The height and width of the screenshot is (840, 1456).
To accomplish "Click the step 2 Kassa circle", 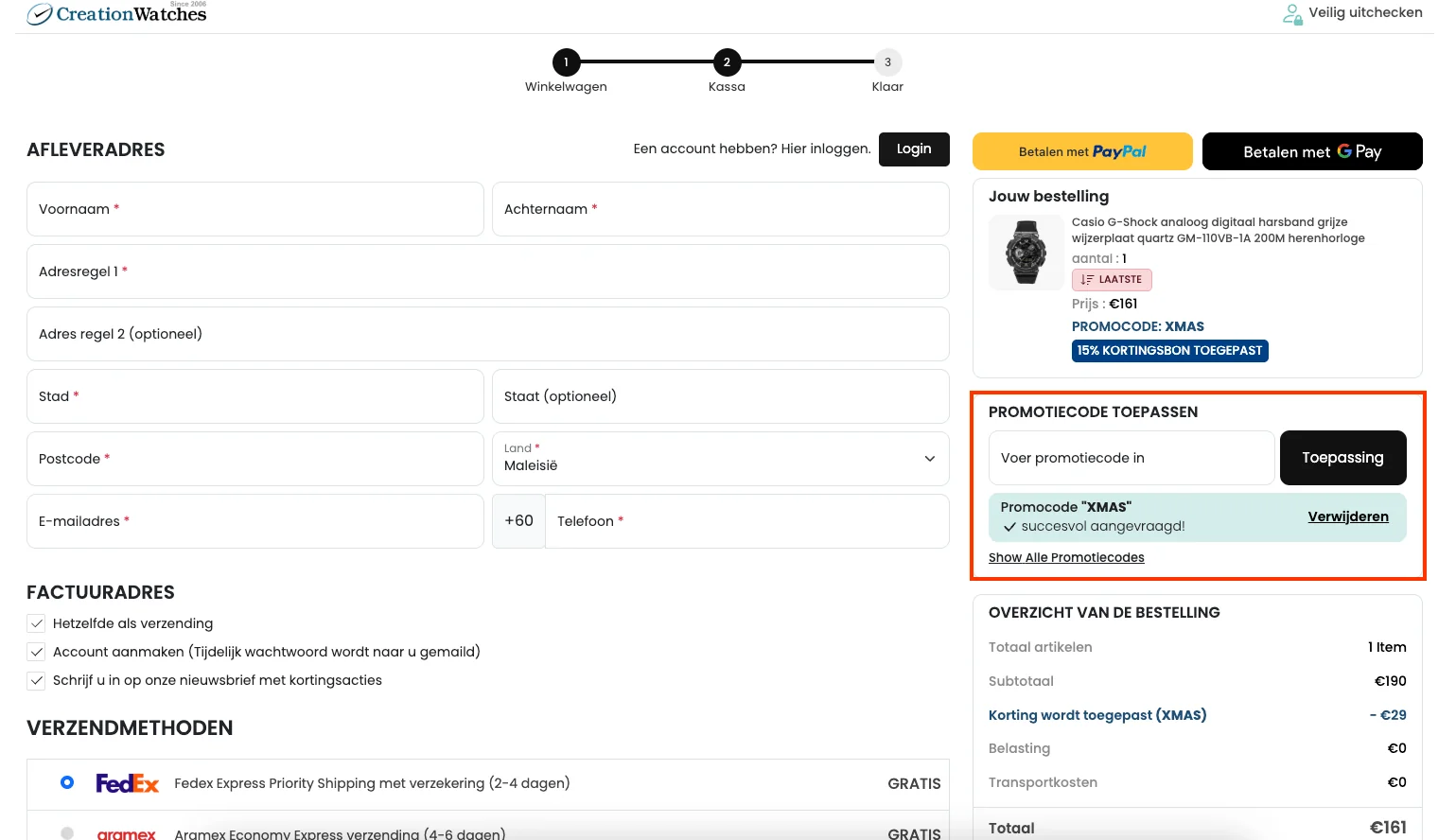I will [x=727, y=62].
